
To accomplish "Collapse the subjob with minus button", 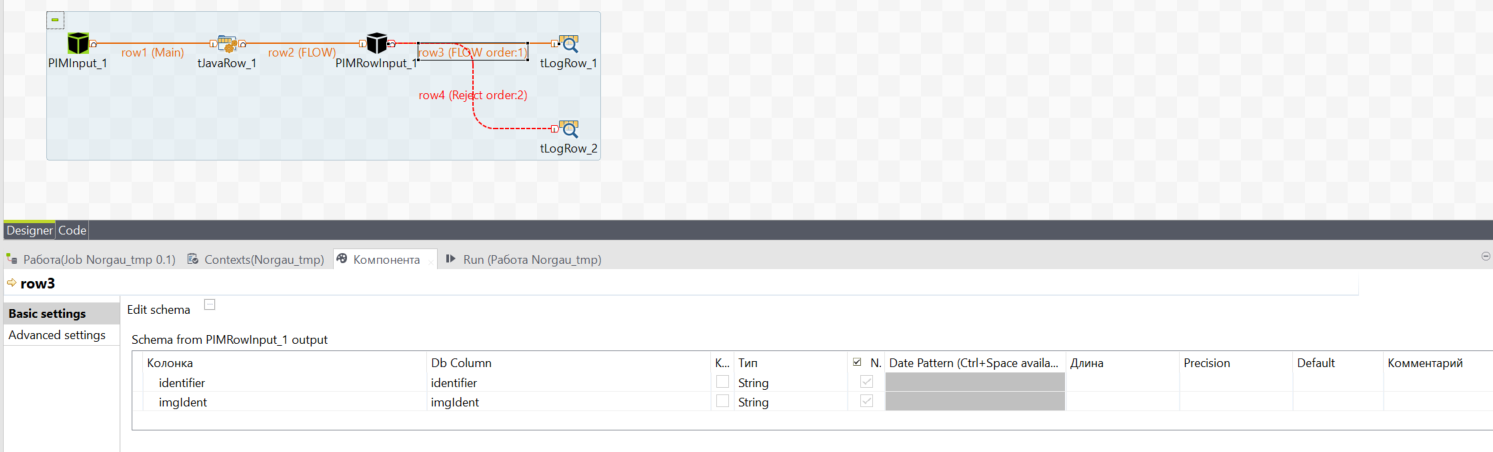I will [56, 20].
